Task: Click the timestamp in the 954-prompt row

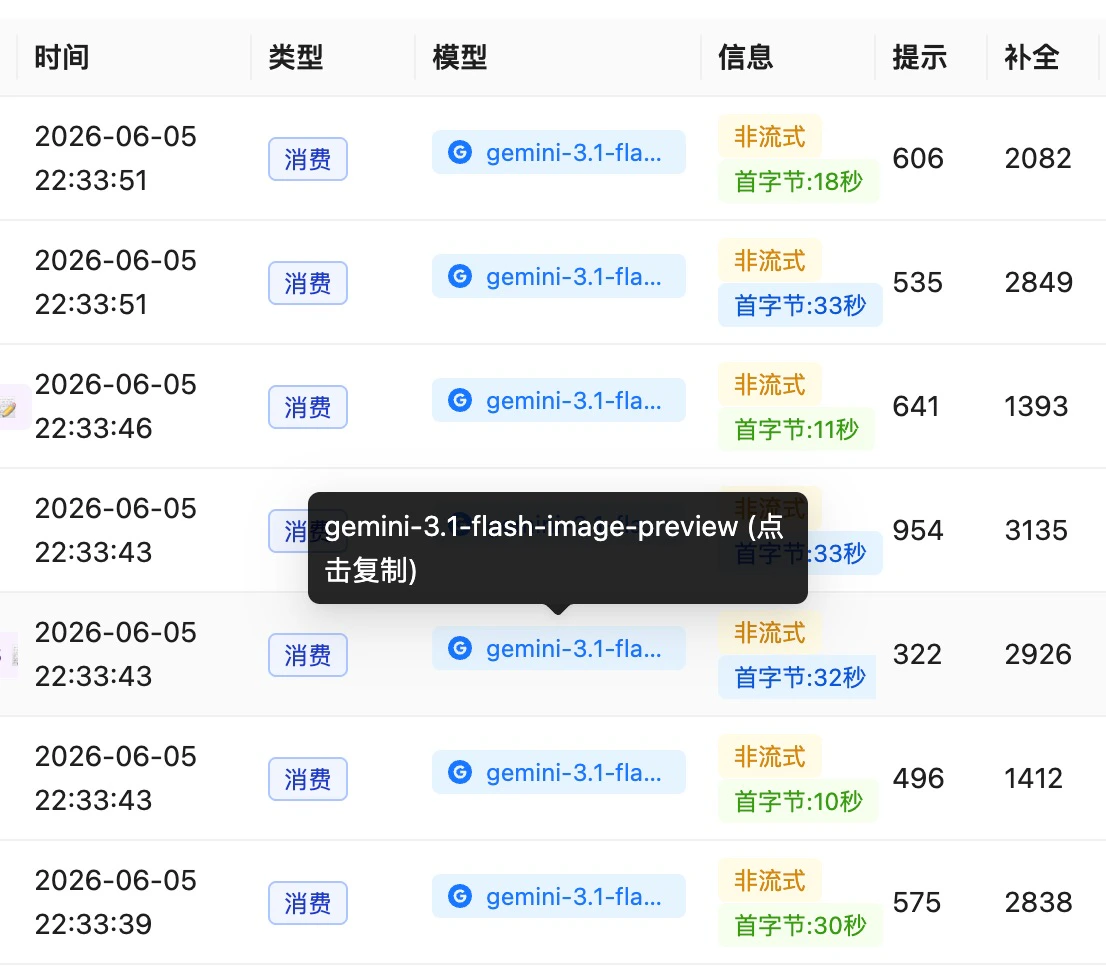Action: 116,530
